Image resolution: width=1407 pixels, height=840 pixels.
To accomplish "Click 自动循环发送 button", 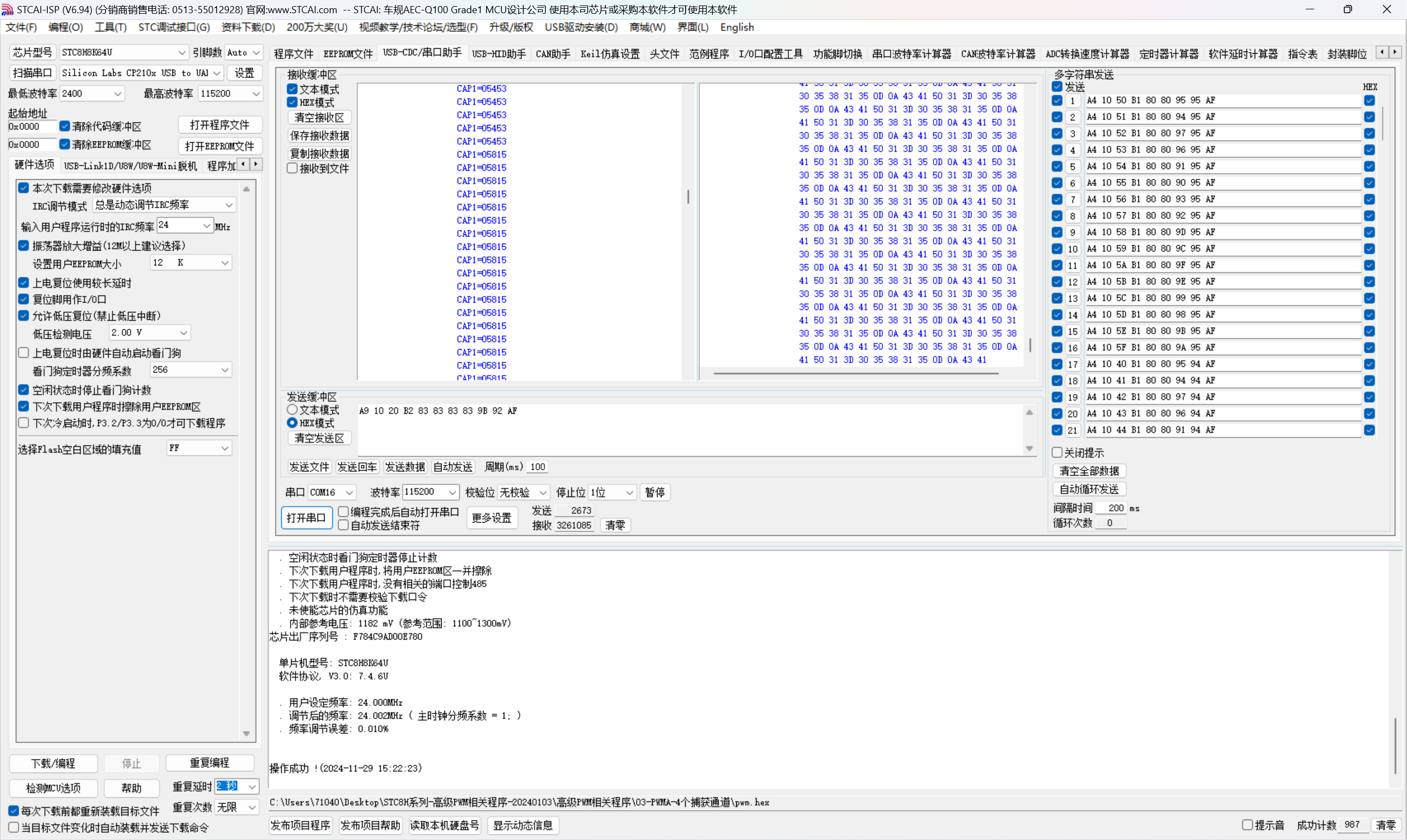I will 1089,488.
